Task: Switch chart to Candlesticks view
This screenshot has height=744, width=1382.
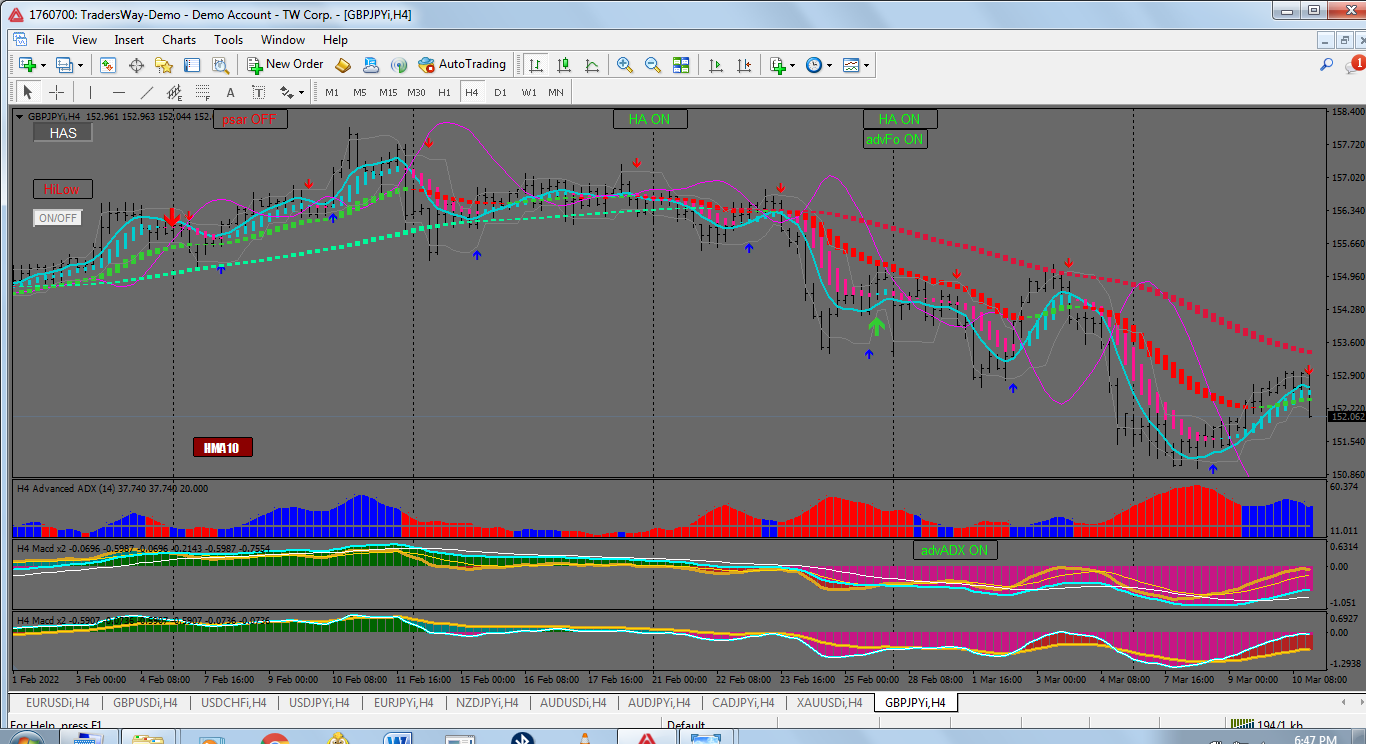Action: (564, 65)
